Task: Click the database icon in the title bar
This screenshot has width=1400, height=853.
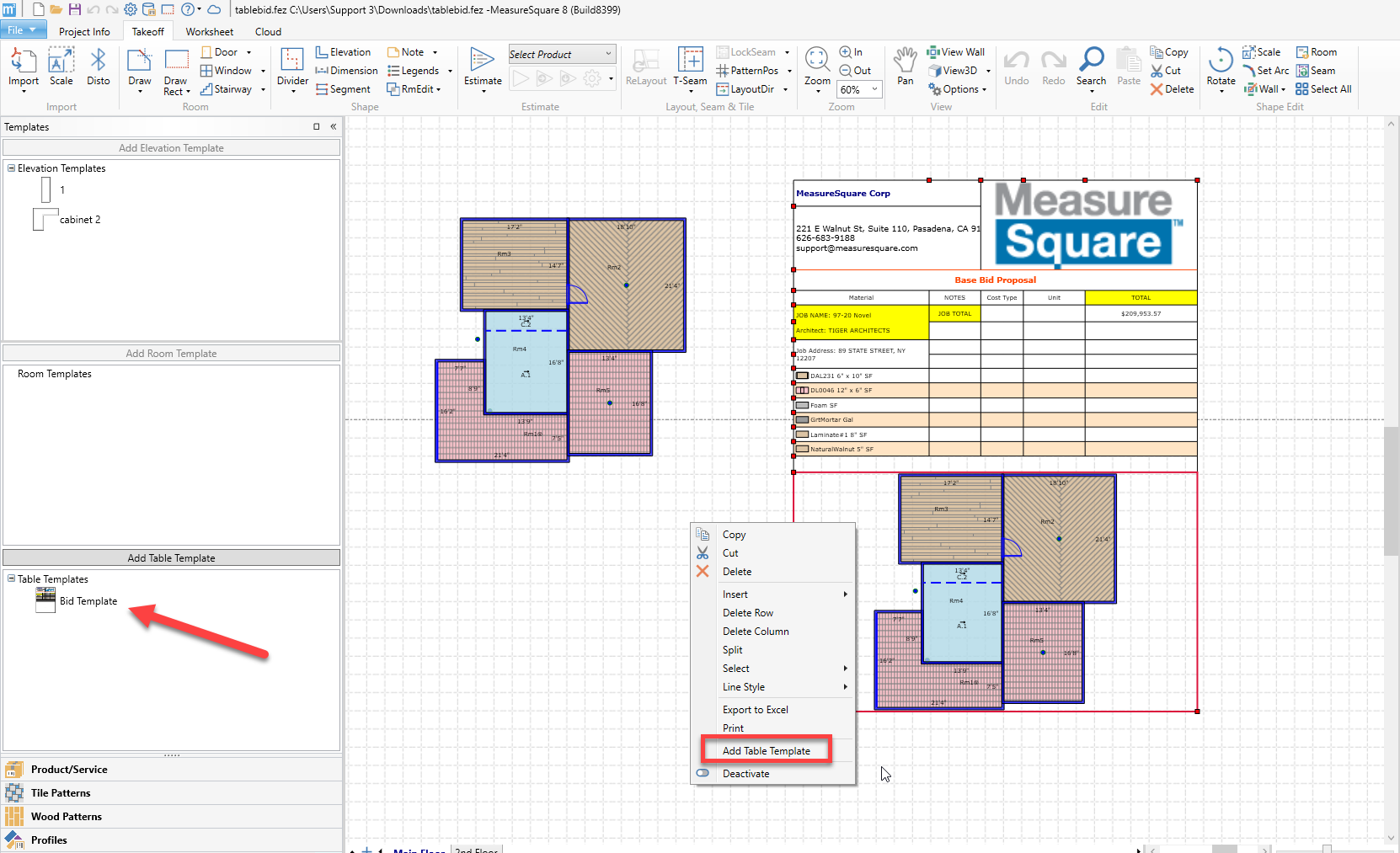Action: coord(149,10)
